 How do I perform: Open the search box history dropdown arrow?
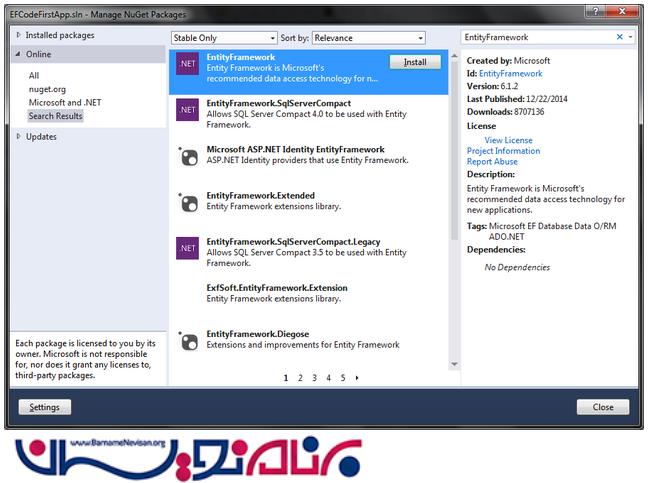point(630,37)
